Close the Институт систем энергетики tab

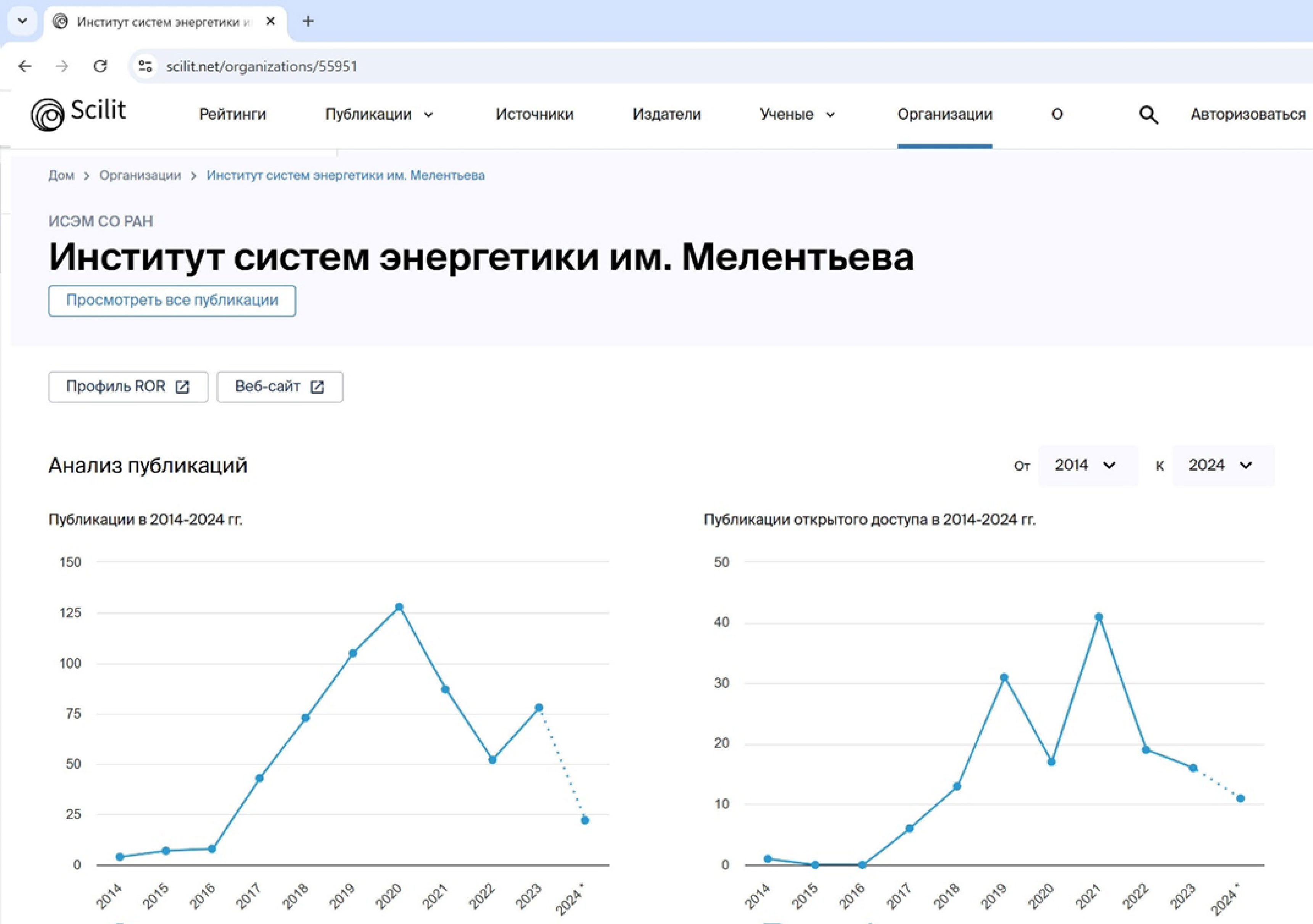(x=270, y=22)
